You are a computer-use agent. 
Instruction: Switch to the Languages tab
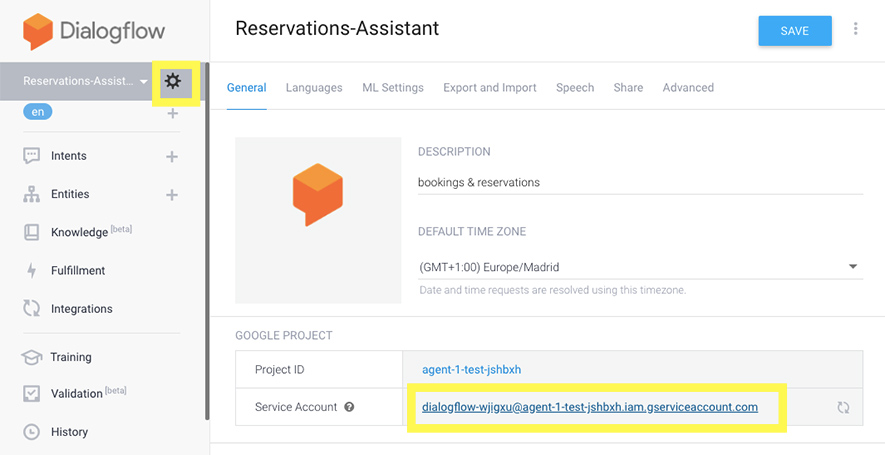314,88
